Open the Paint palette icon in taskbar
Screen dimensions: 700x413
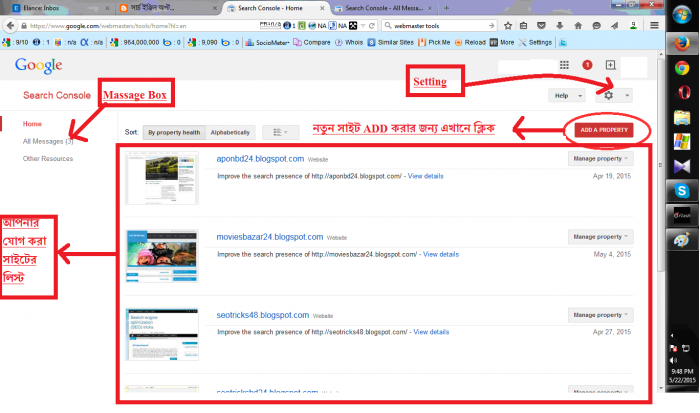[x=682, y=240]
